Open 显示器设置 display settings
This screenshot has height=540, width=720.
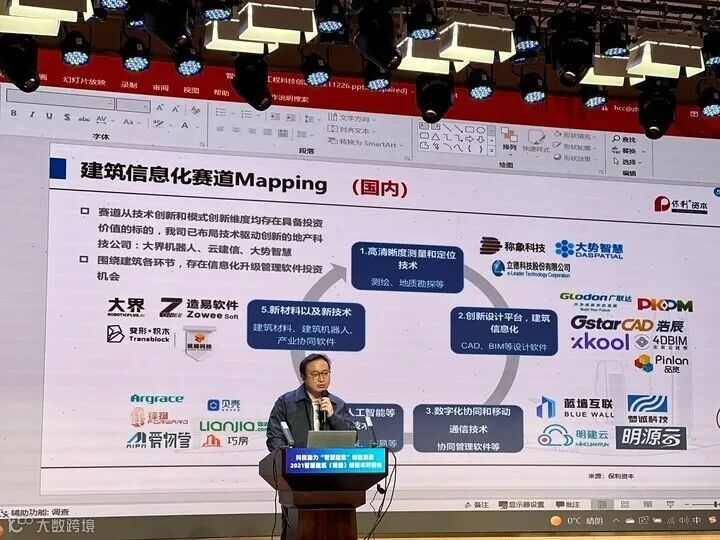coord(522,504)
